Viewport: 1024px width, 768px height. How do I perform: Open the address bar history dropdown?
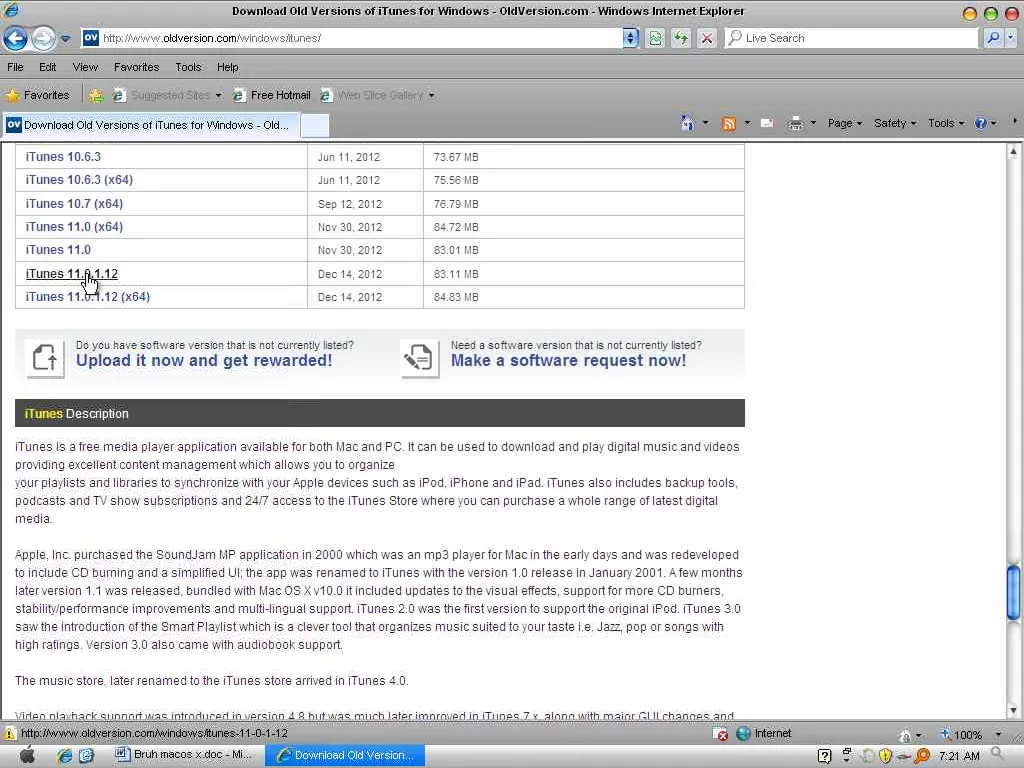pos(630,38)
